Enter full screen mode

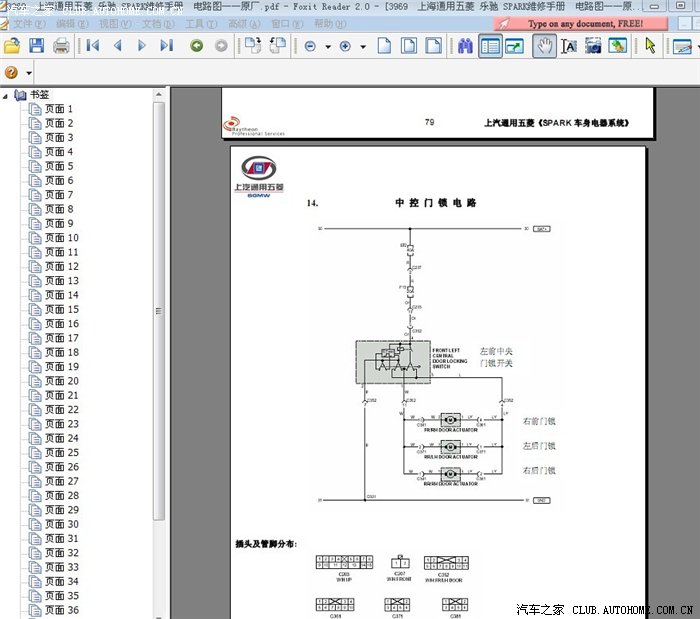tap(514, 46)
